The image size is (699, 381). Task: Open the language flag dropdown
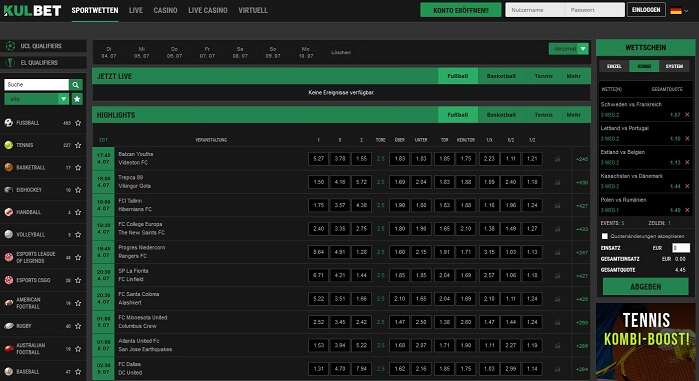point(679,11)
